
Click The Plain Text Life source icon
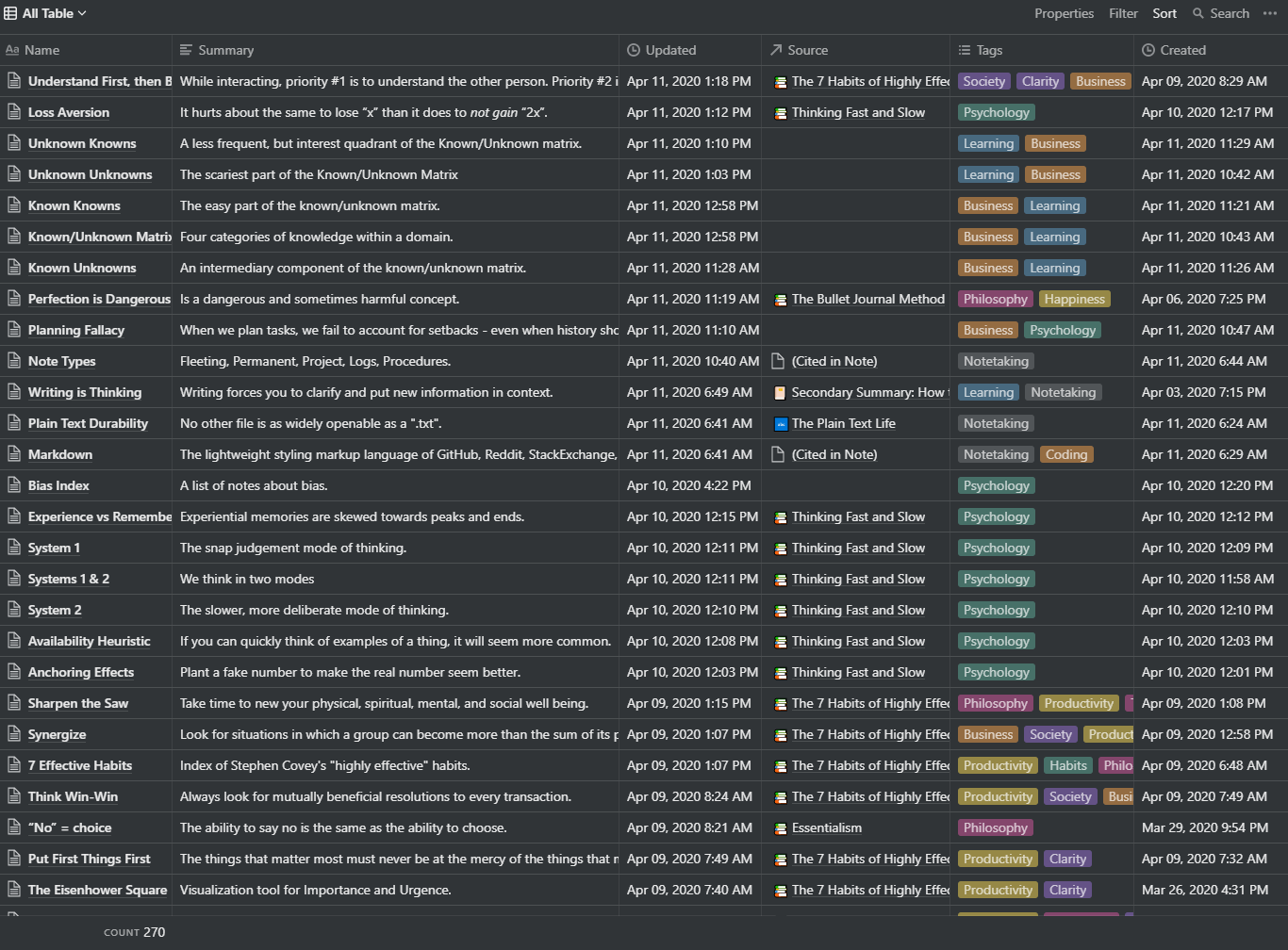780,424
